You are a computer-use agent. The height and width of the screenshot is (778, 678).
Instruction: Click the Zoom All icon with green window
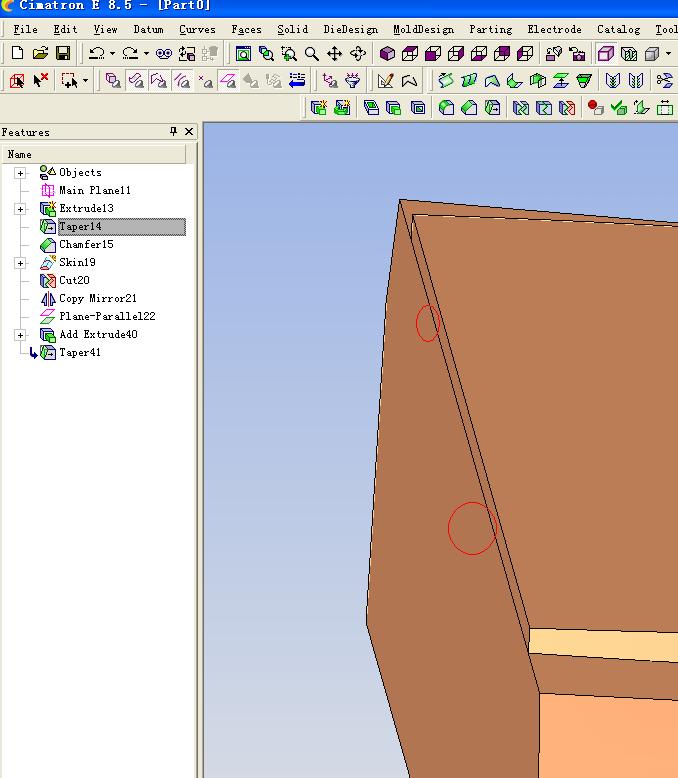(x=243, y=53)
